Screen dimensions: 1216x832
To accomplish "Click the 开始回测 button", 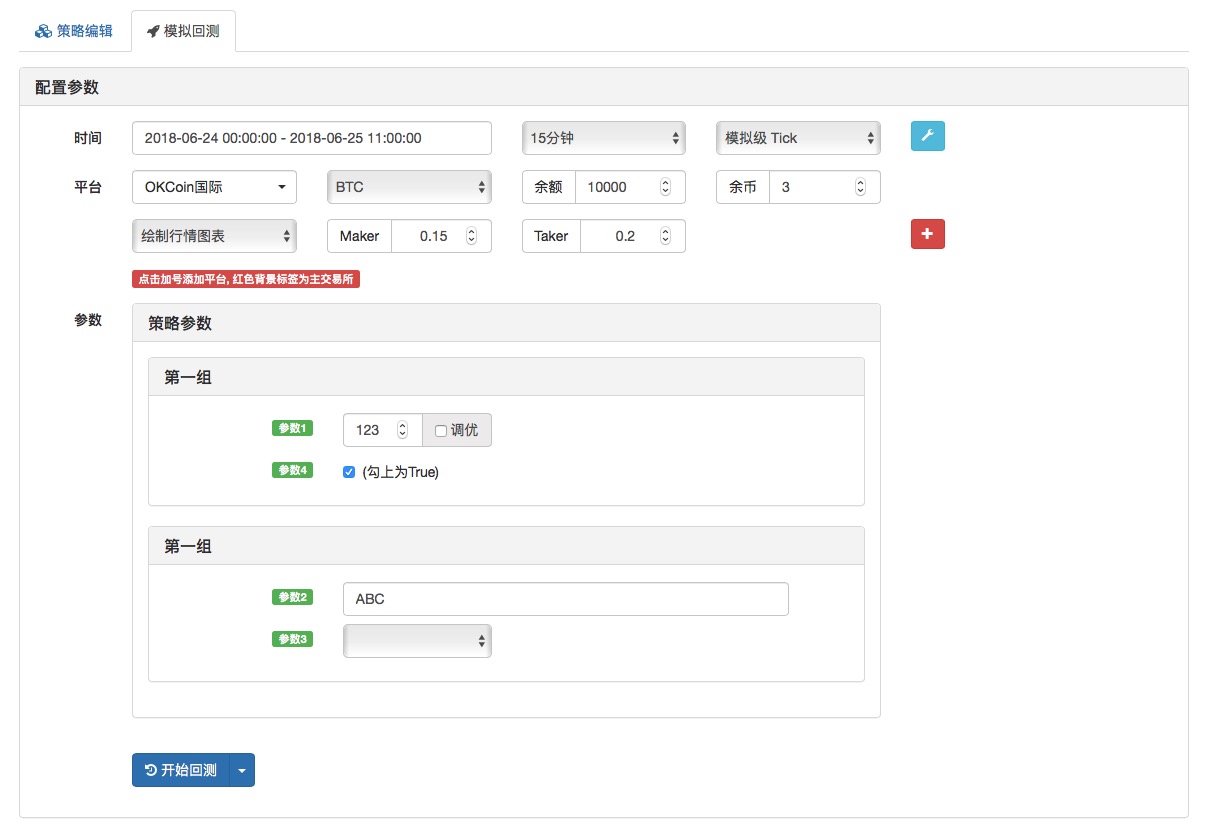I will point(181,770).
